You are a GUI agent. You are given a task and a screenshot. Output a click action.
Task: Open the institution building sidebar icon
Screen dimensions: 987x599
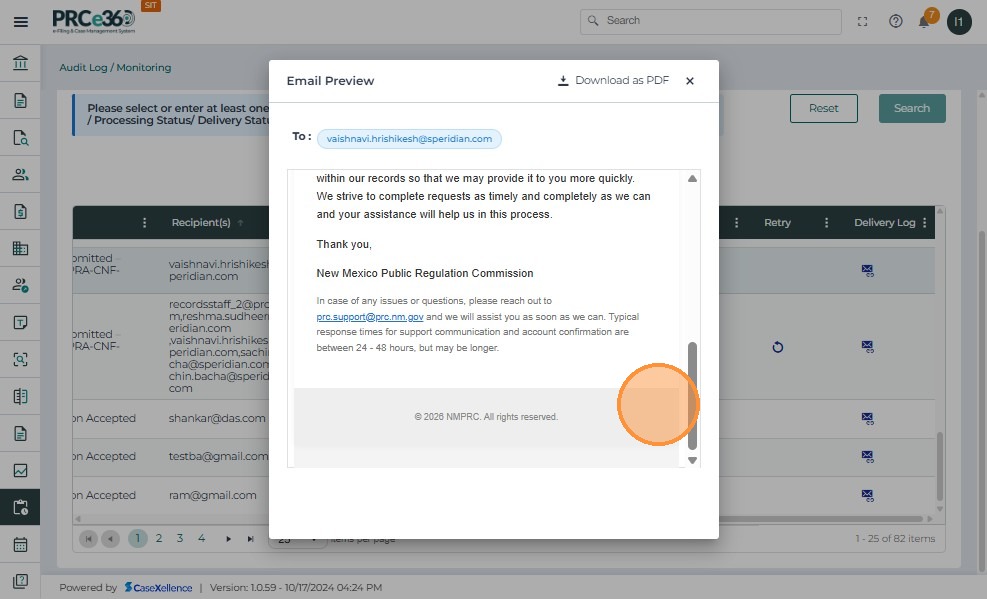pyautogui.click(x=20, y=63)
